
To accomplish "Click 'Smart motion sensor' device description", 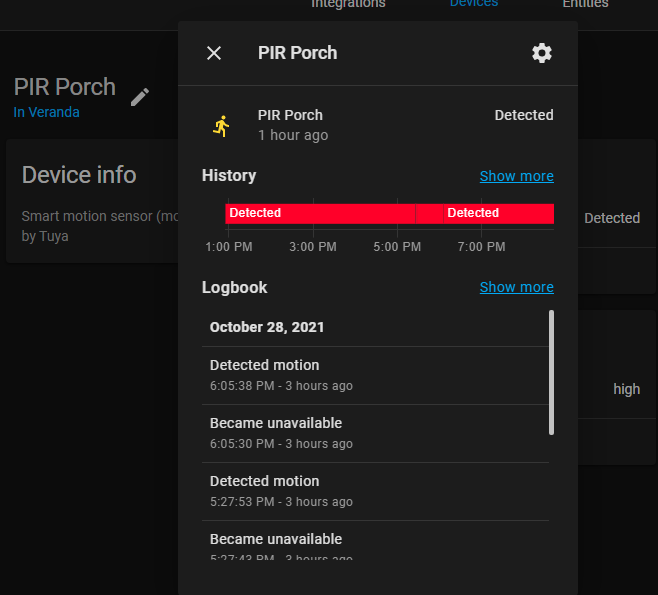I will click(100, 217).
